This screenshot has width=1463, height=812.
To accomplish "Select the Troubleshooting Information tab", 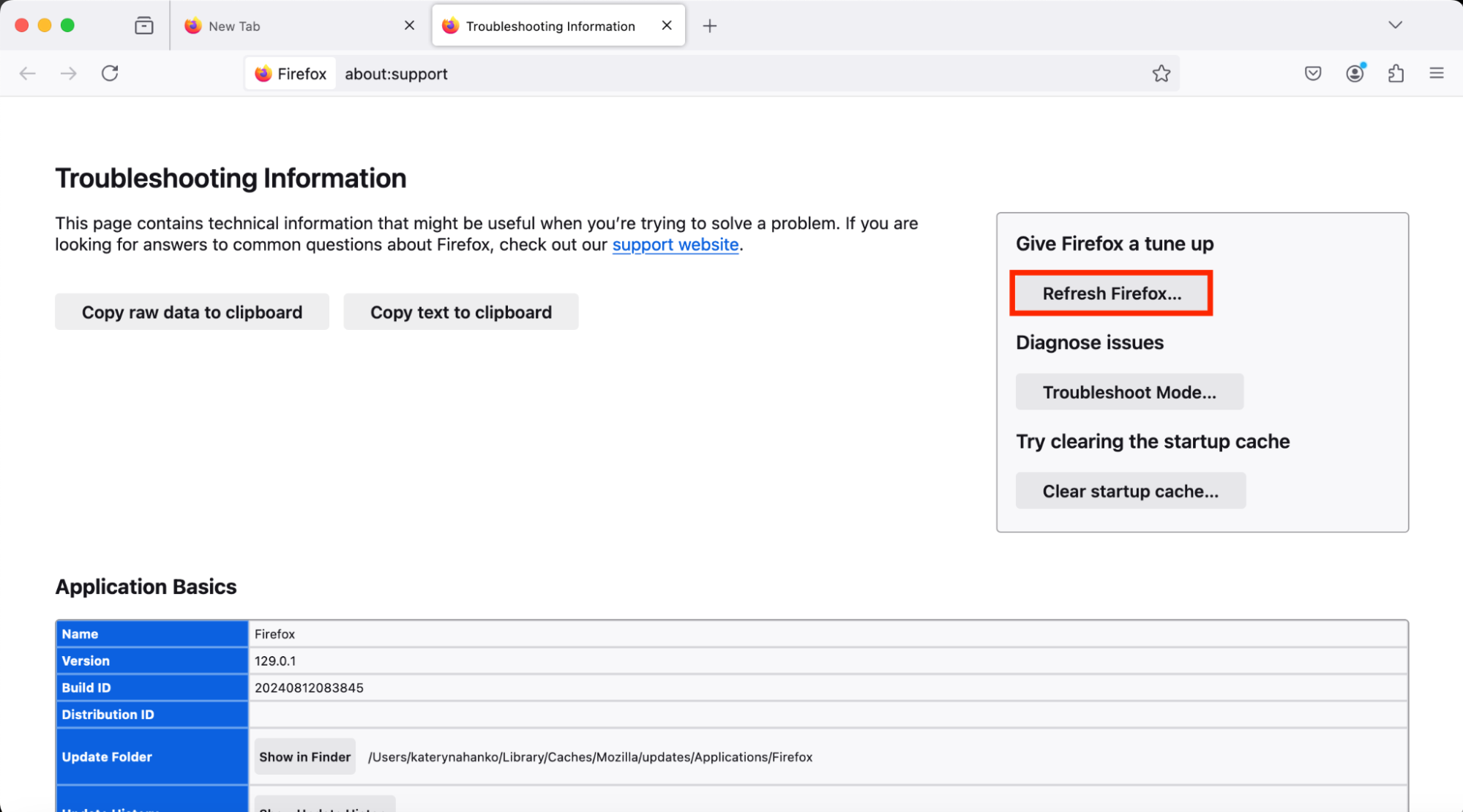I will (558, 26).
